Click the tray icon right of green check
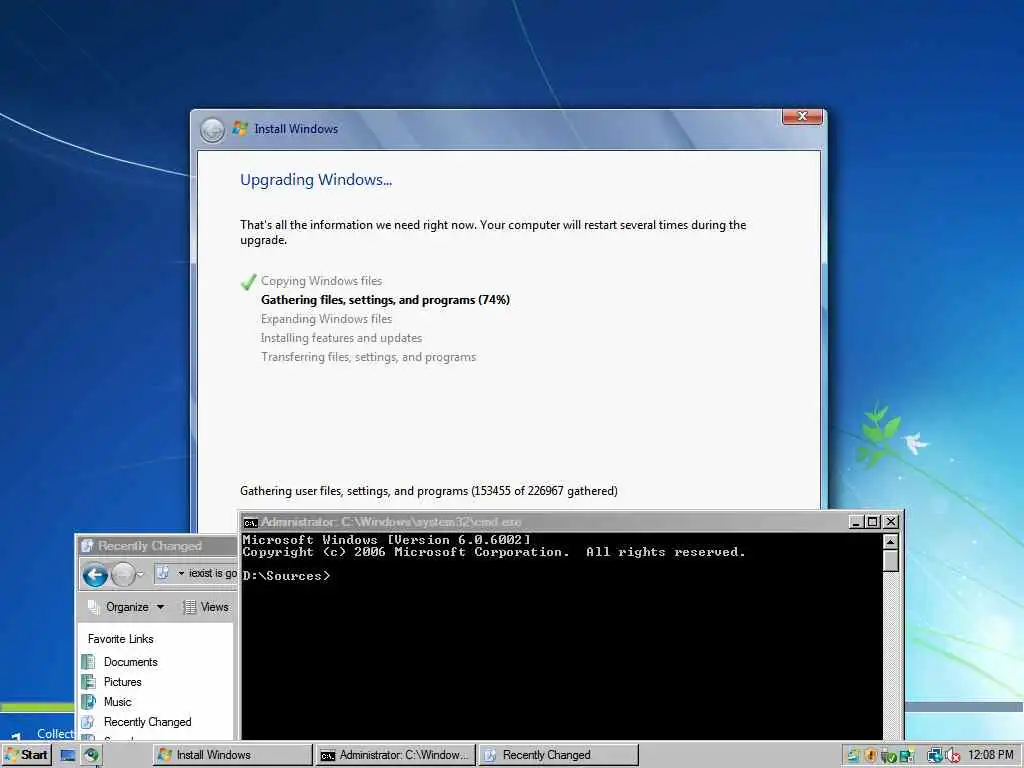The height and width of the screenshot is (768, 1024). (907, 756)
